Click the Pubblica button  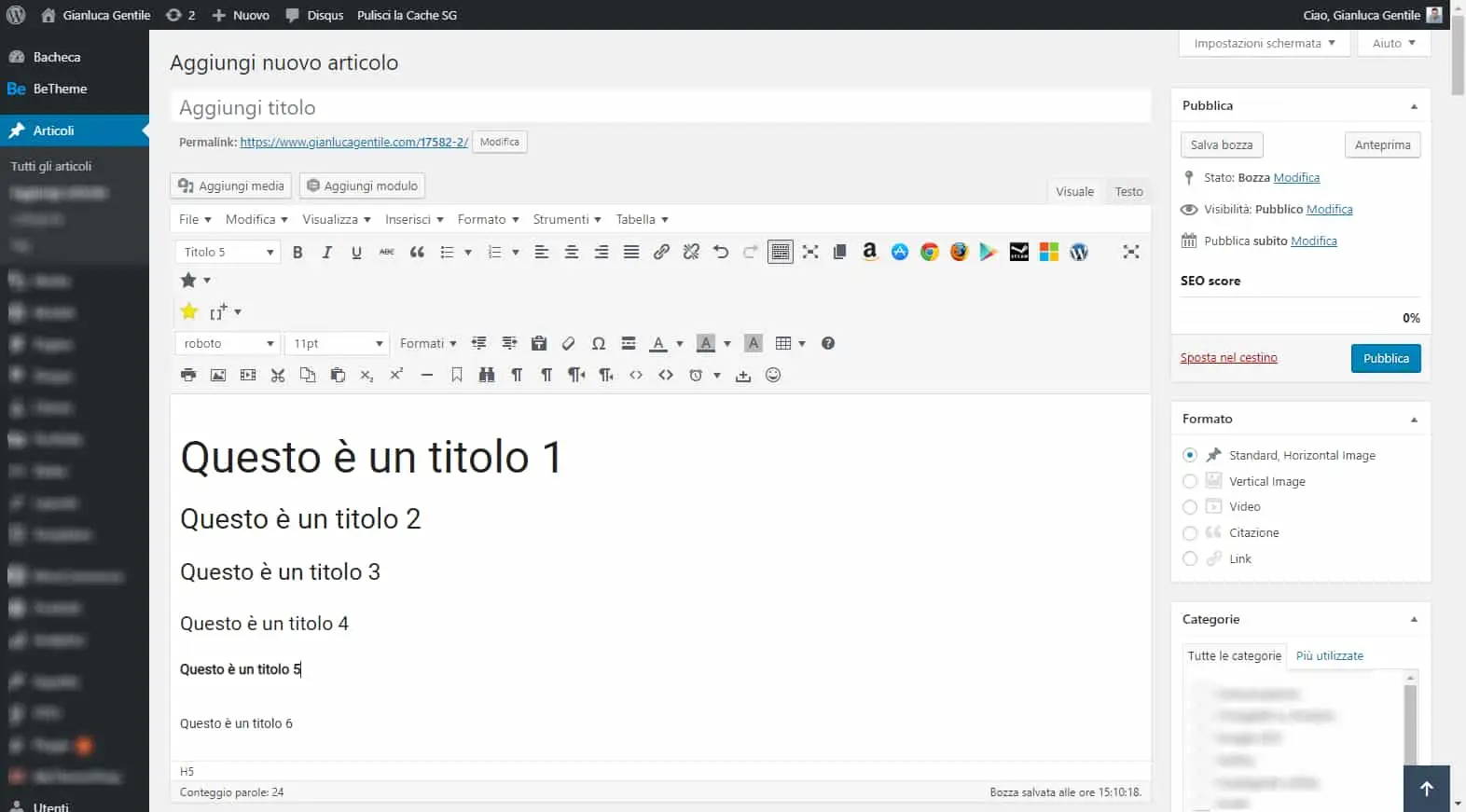1386,359
